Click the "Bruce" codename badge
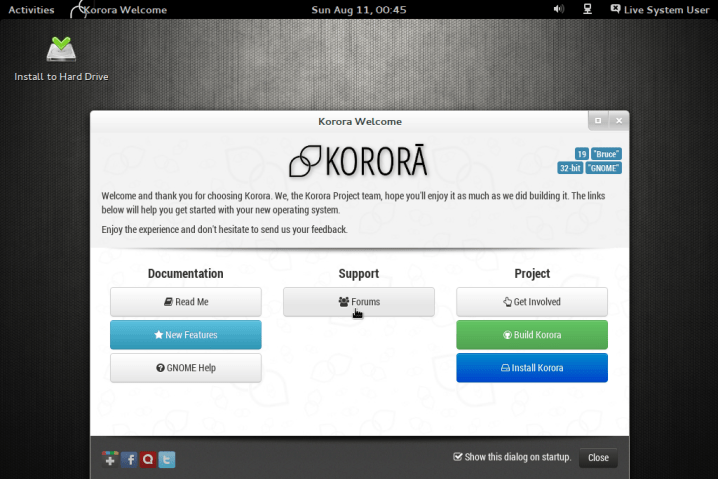Screen dimensions: 718x479 (606, 154)
